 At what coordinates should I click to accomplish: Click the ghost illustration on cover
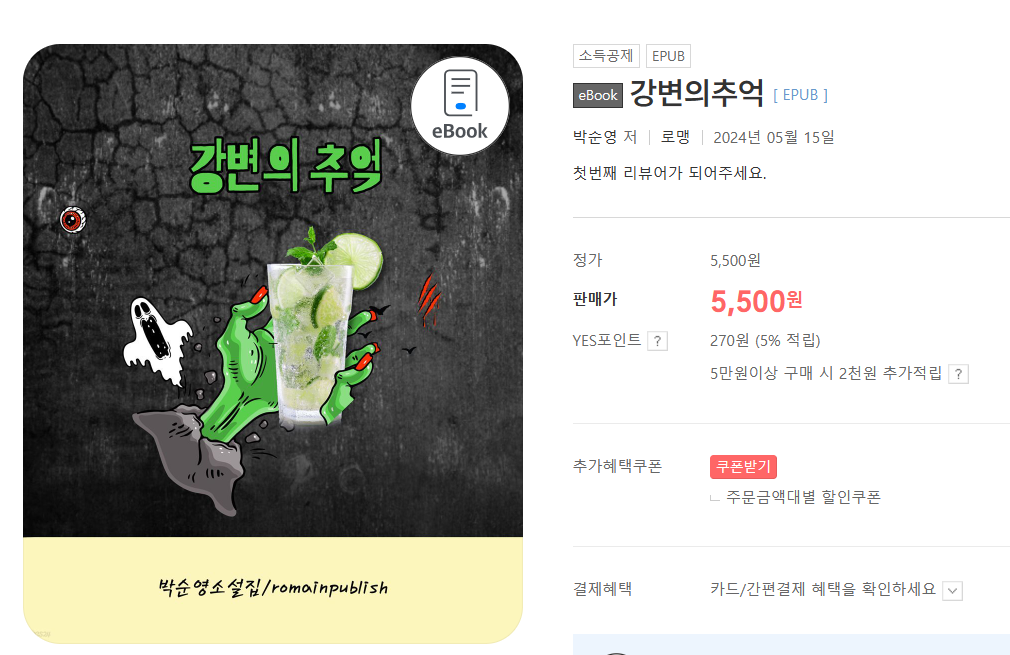157,340
